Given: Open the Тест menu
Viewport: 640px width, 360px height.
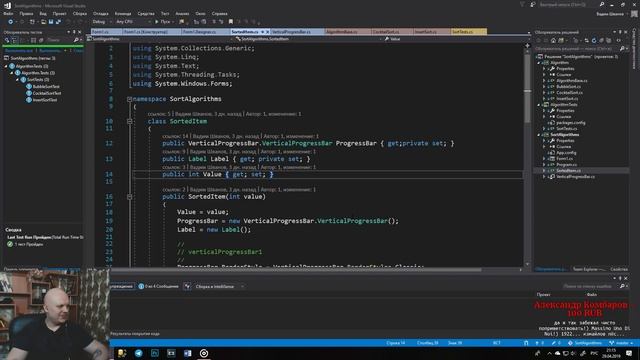Looking at the screenshot, I should click(x=164, y=13).
